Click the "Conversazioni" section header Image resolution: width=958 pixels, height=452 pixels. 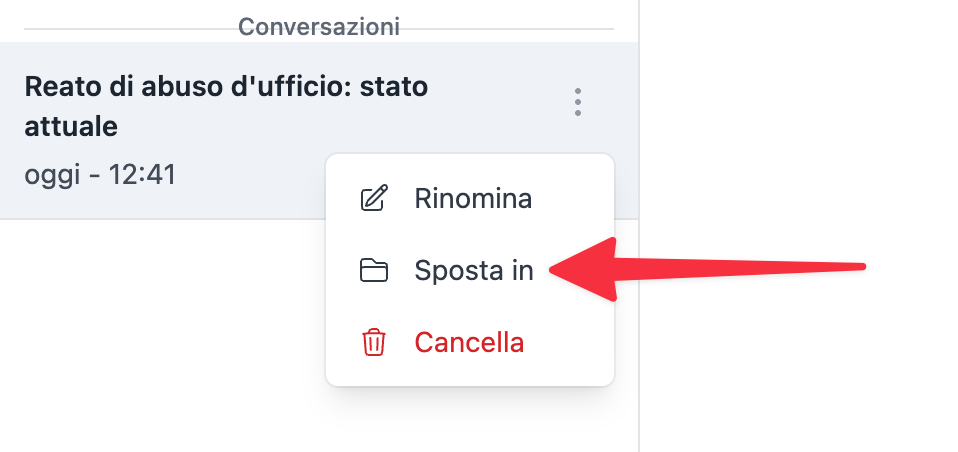319,27
